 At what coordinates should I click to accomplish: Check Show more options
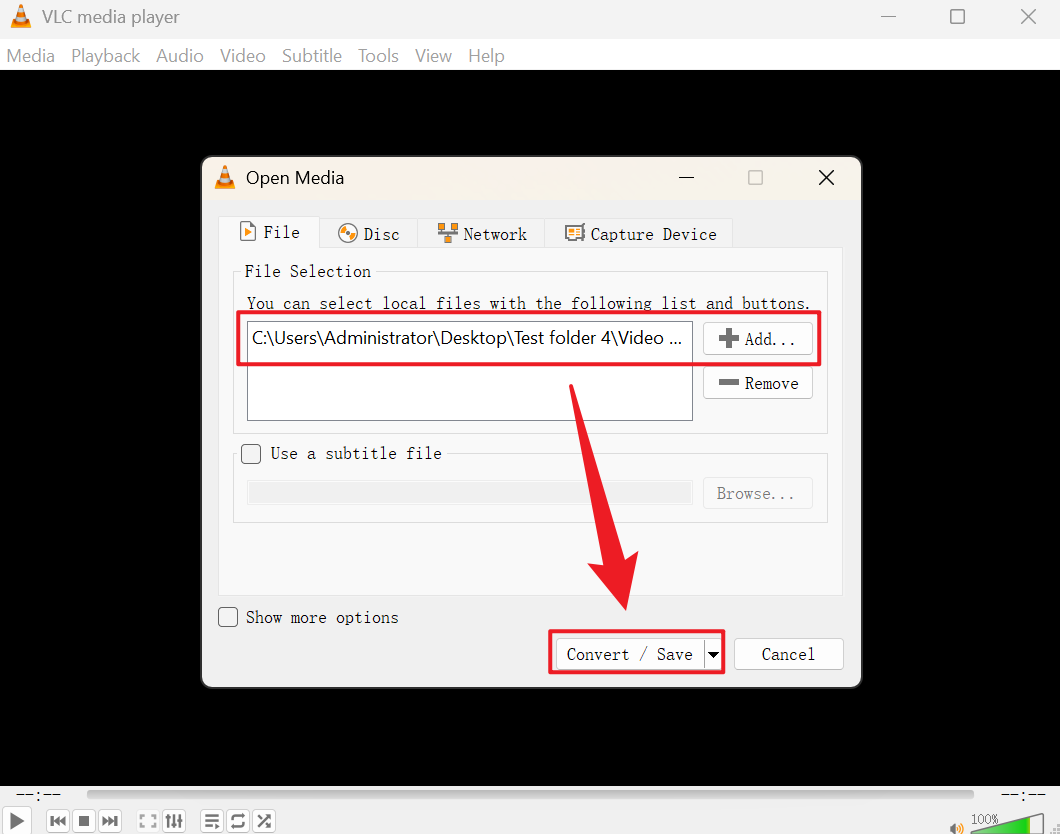(x=228, y=617)
